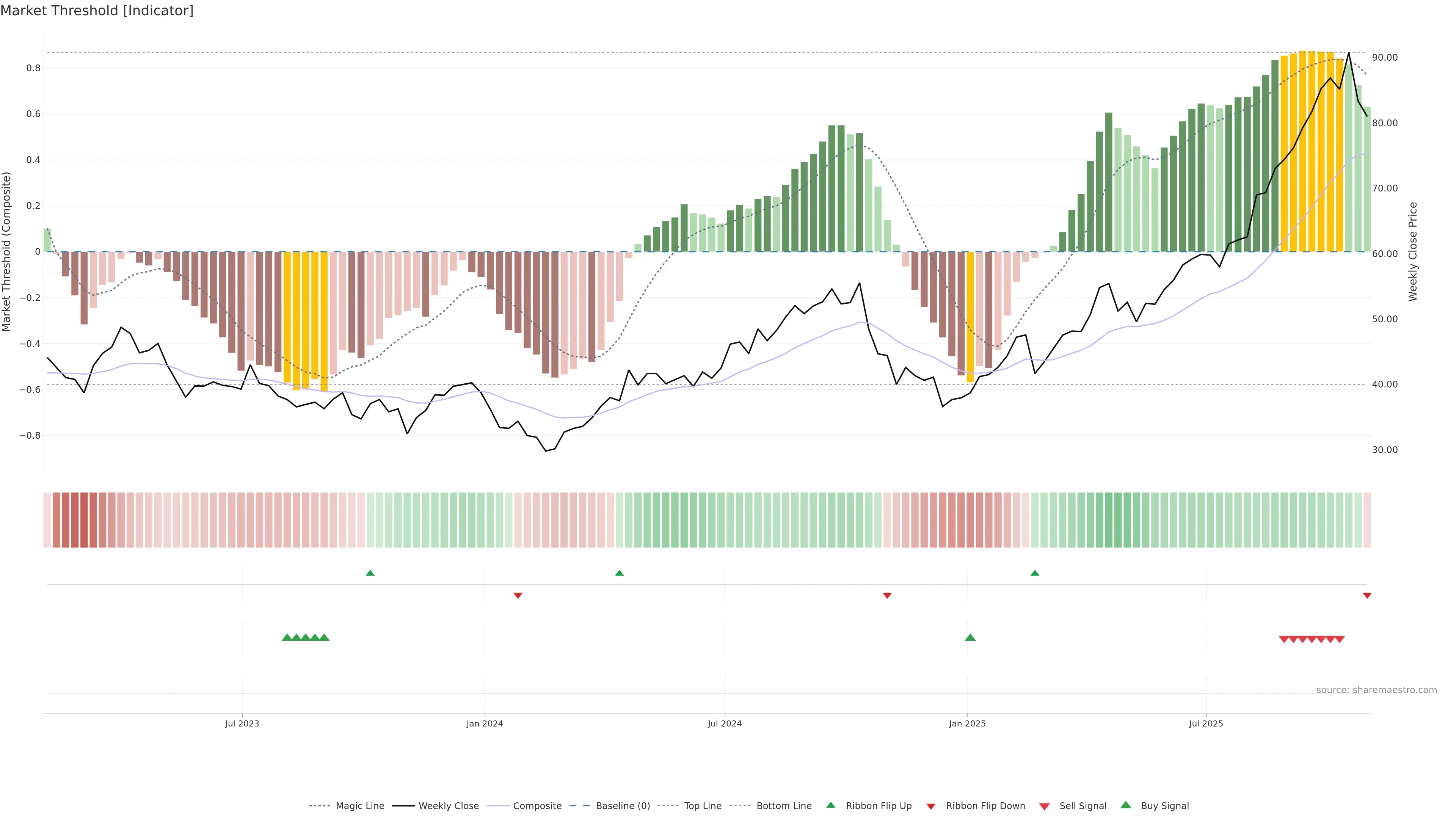
Task: Click the rightmost red ribbon flip down marker
Action: point(1367,595)
